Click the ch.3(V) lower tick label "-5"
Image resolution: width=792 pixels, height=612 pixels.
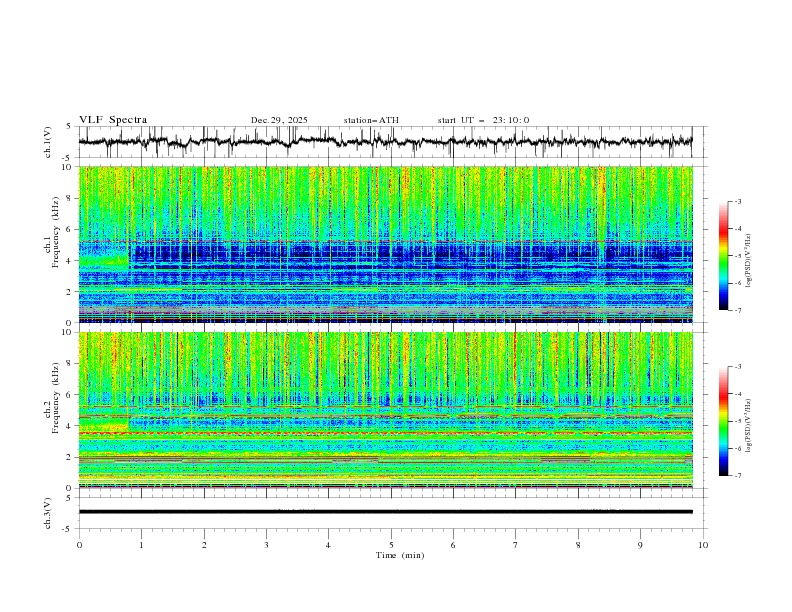[67, 529]
